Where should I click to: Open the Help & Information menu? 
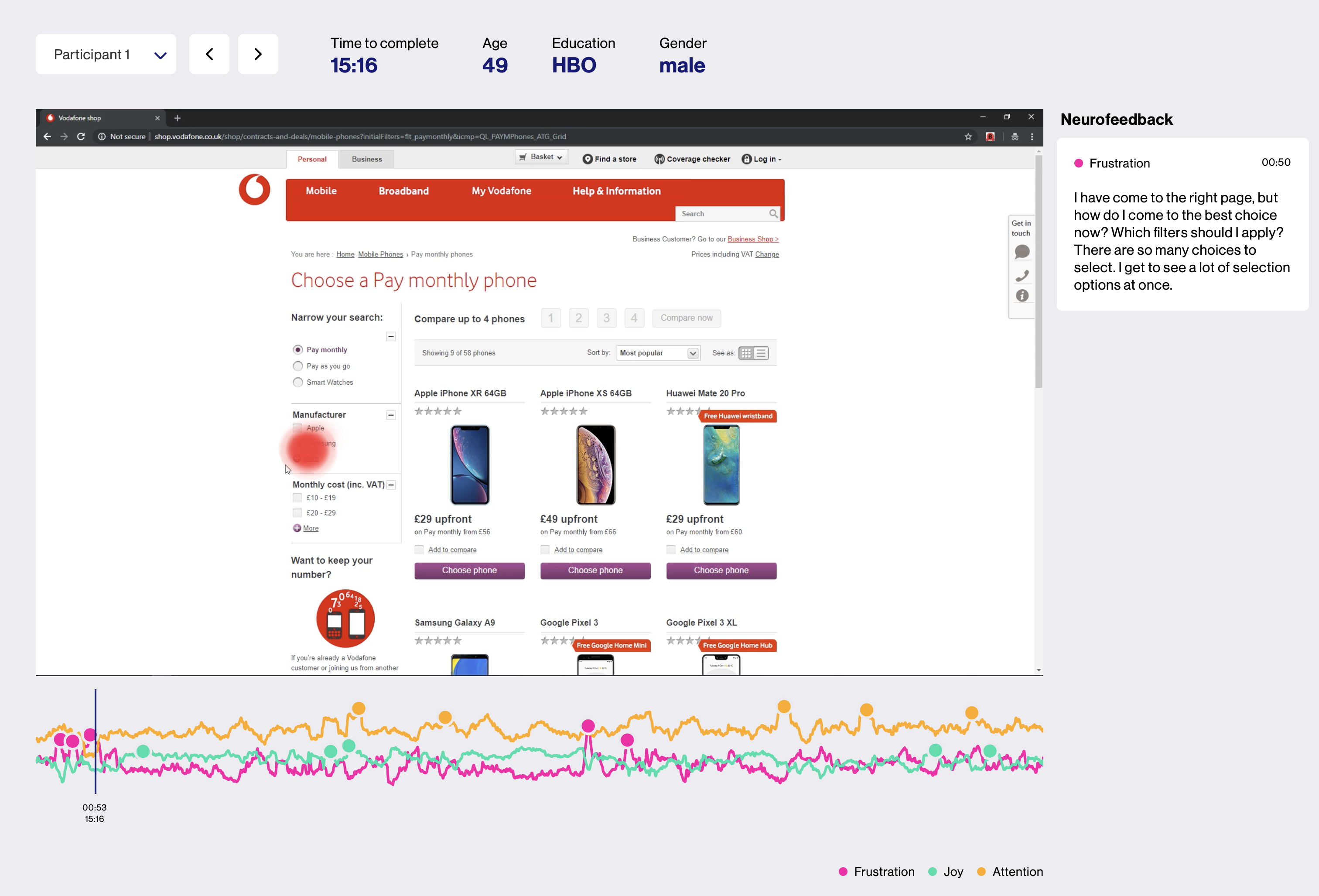coord(616,191)
